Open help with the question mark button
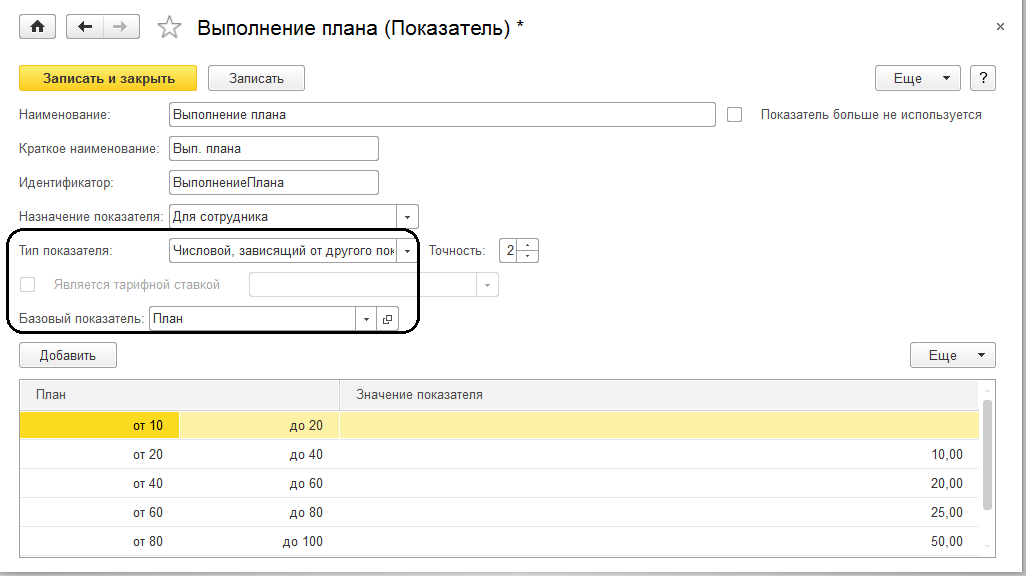Viewport: 1026px width, 576px height. coord(983,78)
